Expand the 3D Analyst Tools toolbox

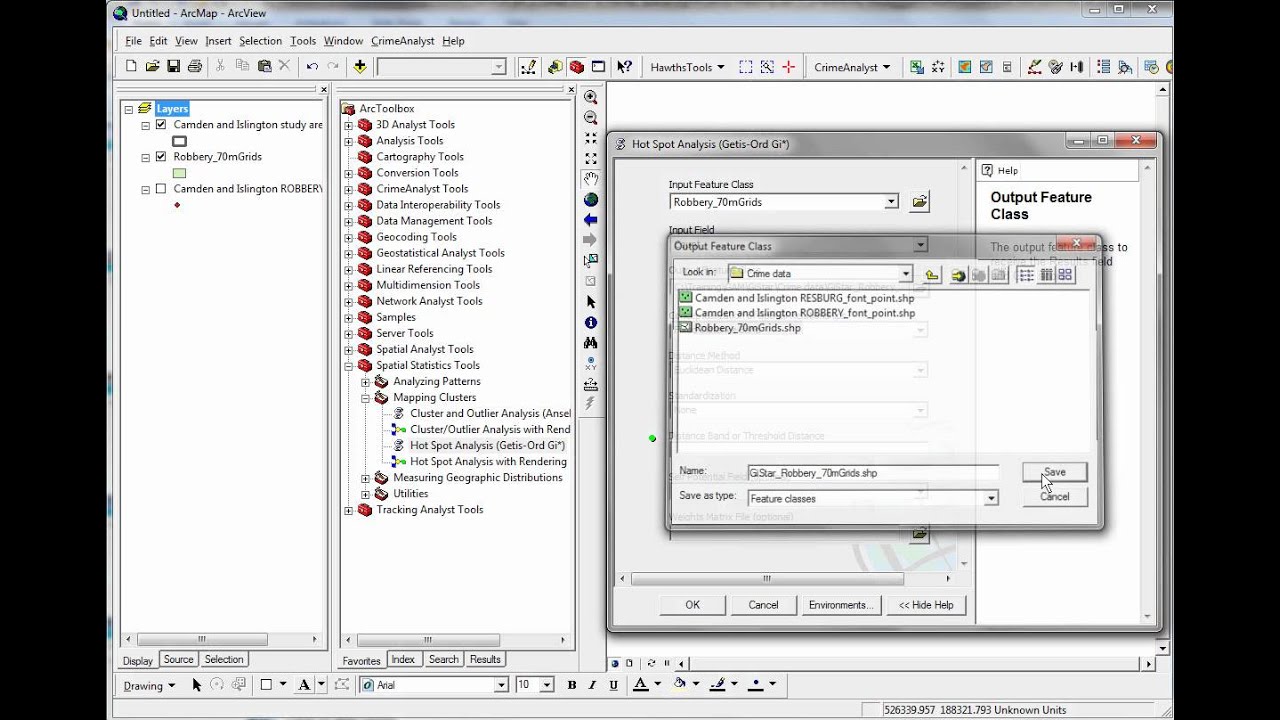click(349, 125)
